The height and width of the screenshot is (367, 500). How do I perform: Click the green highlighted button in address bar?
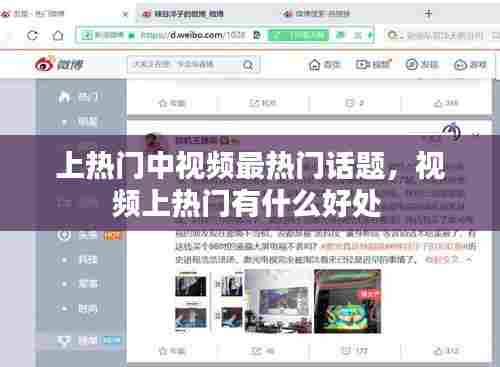click(x=298, y=35)
